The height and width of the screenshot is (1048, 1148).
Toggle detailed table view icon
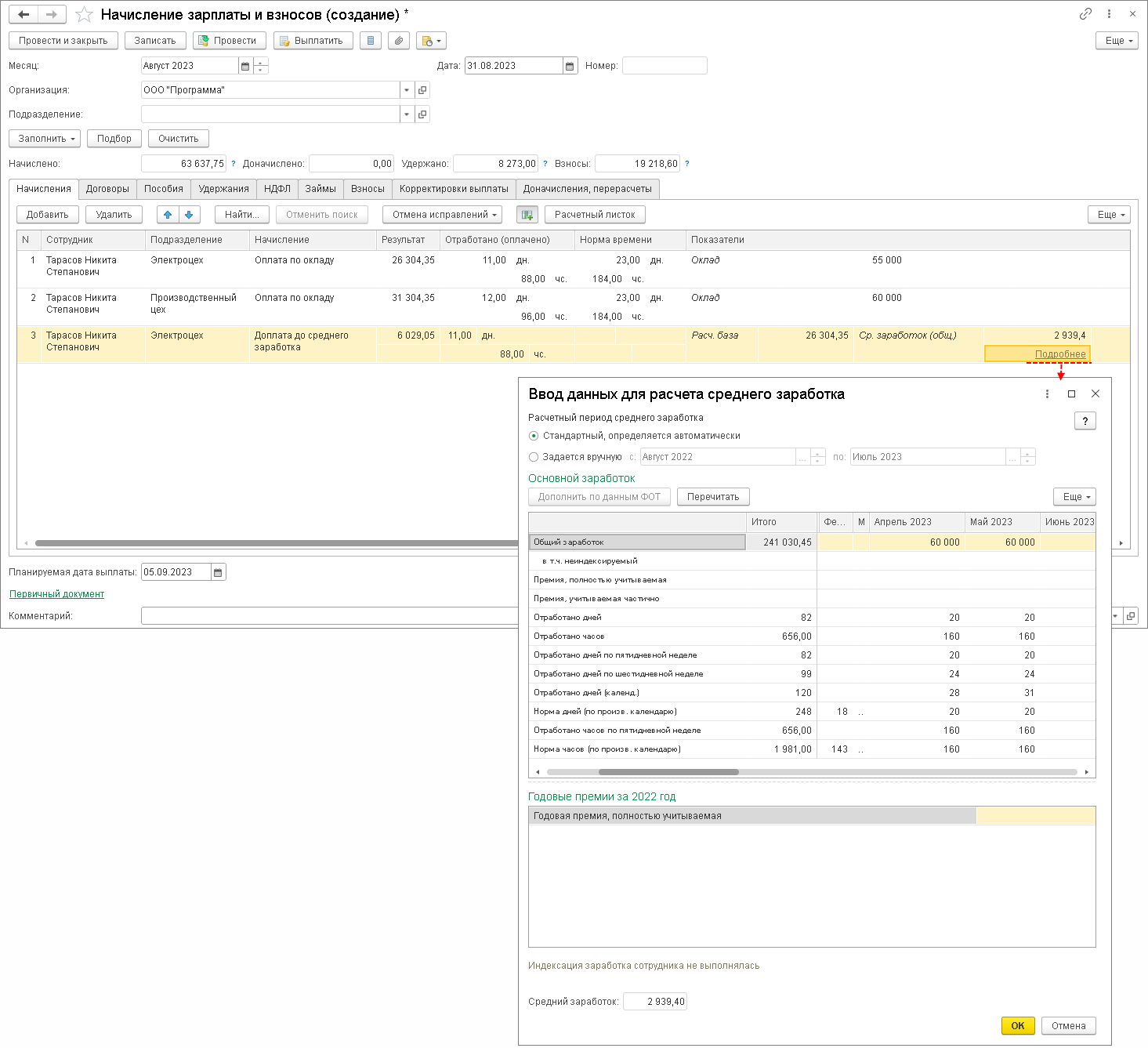(527, 215)
